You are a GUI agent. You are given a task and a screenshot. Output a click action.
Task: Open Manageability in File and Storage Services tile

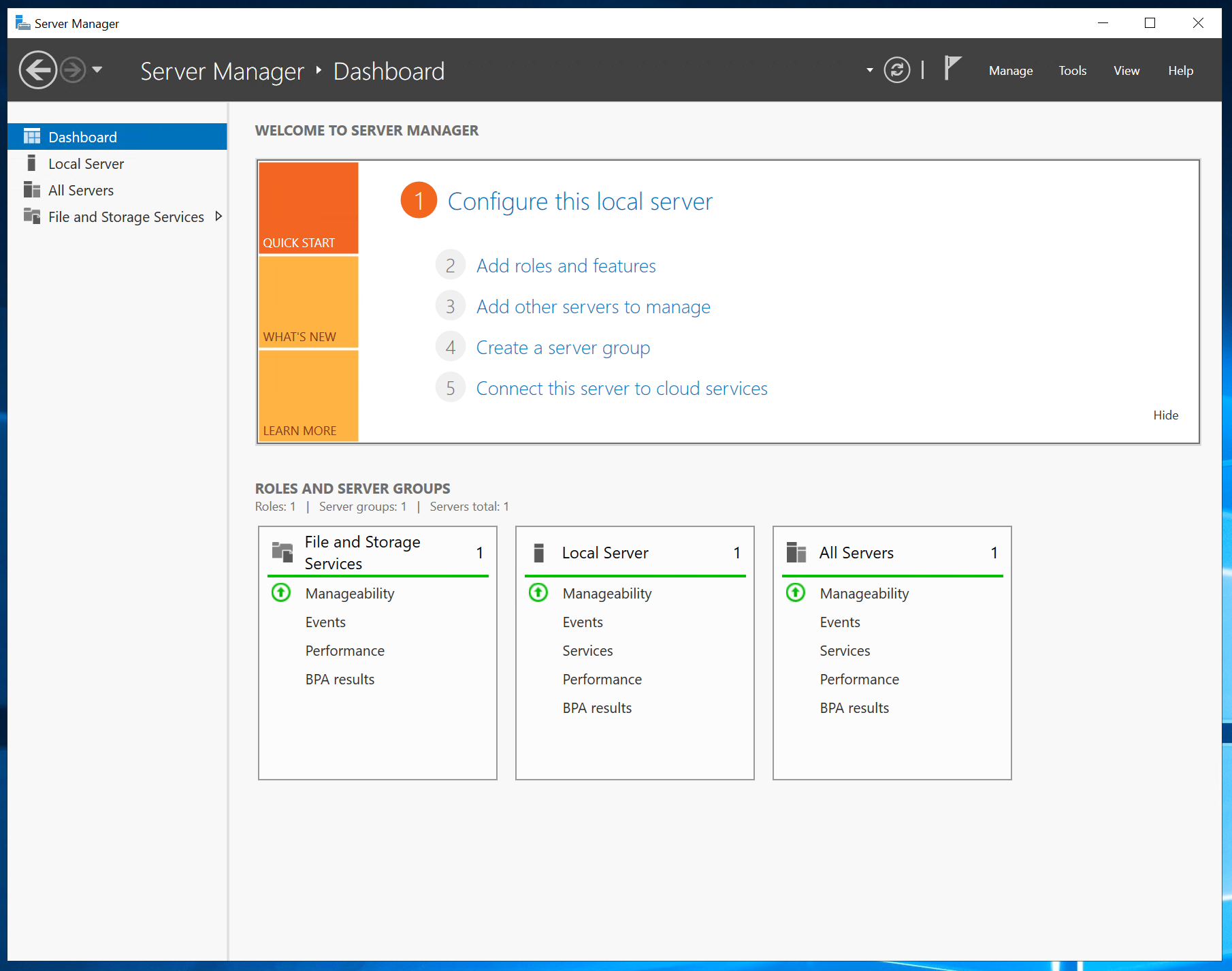tap(350, 594)
